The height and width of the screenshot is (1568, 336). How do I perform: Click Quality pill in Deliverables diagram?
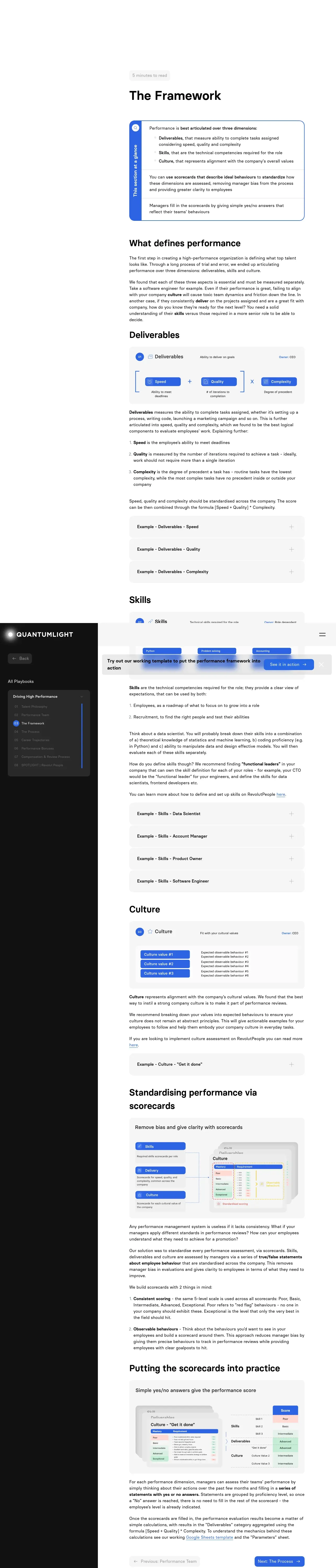tap(219, 382)
